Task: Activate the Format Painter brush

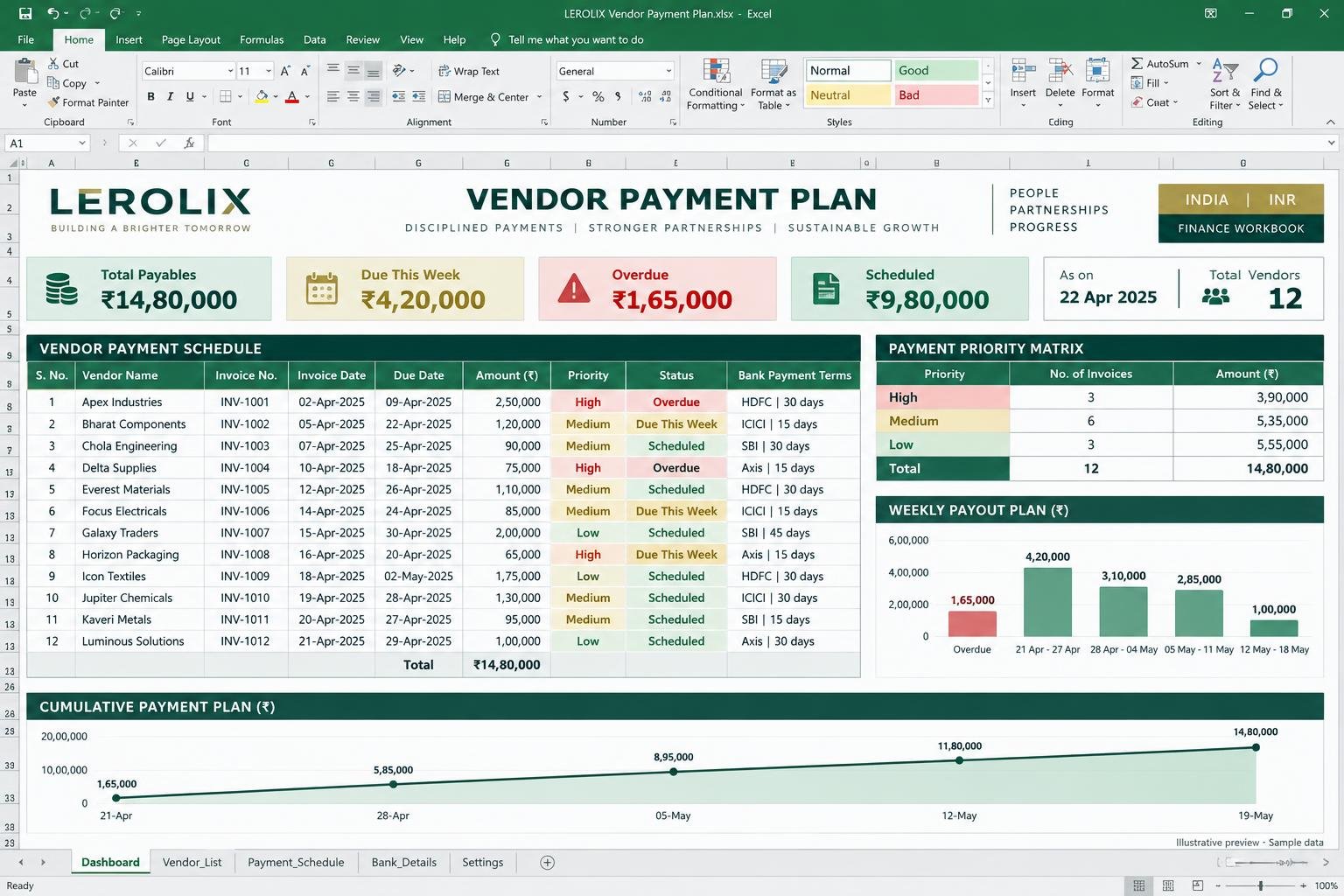Action: tap(53, 102)
